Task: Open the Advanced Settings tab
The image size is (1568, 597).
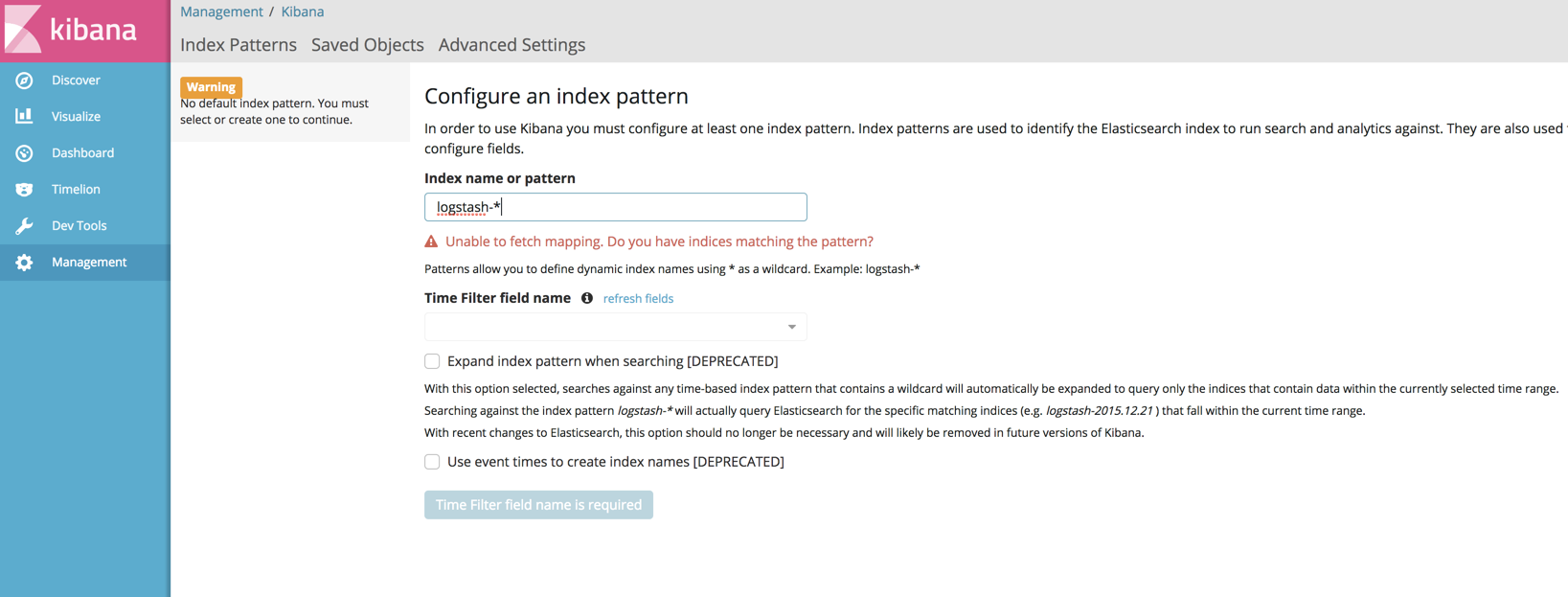Action: click(511, 45)
